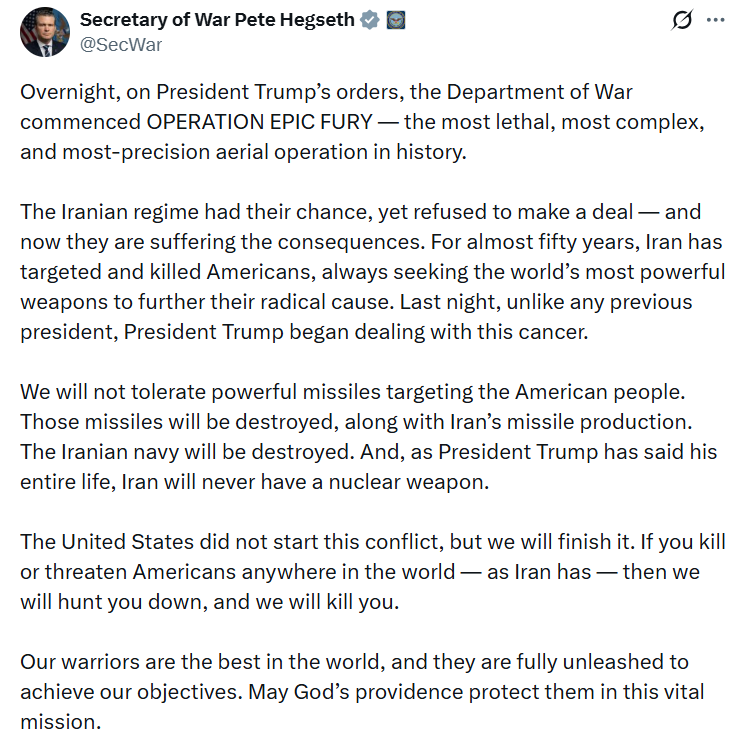Click the paragraph starting "Our warriors are the best"

click(360, 691)
